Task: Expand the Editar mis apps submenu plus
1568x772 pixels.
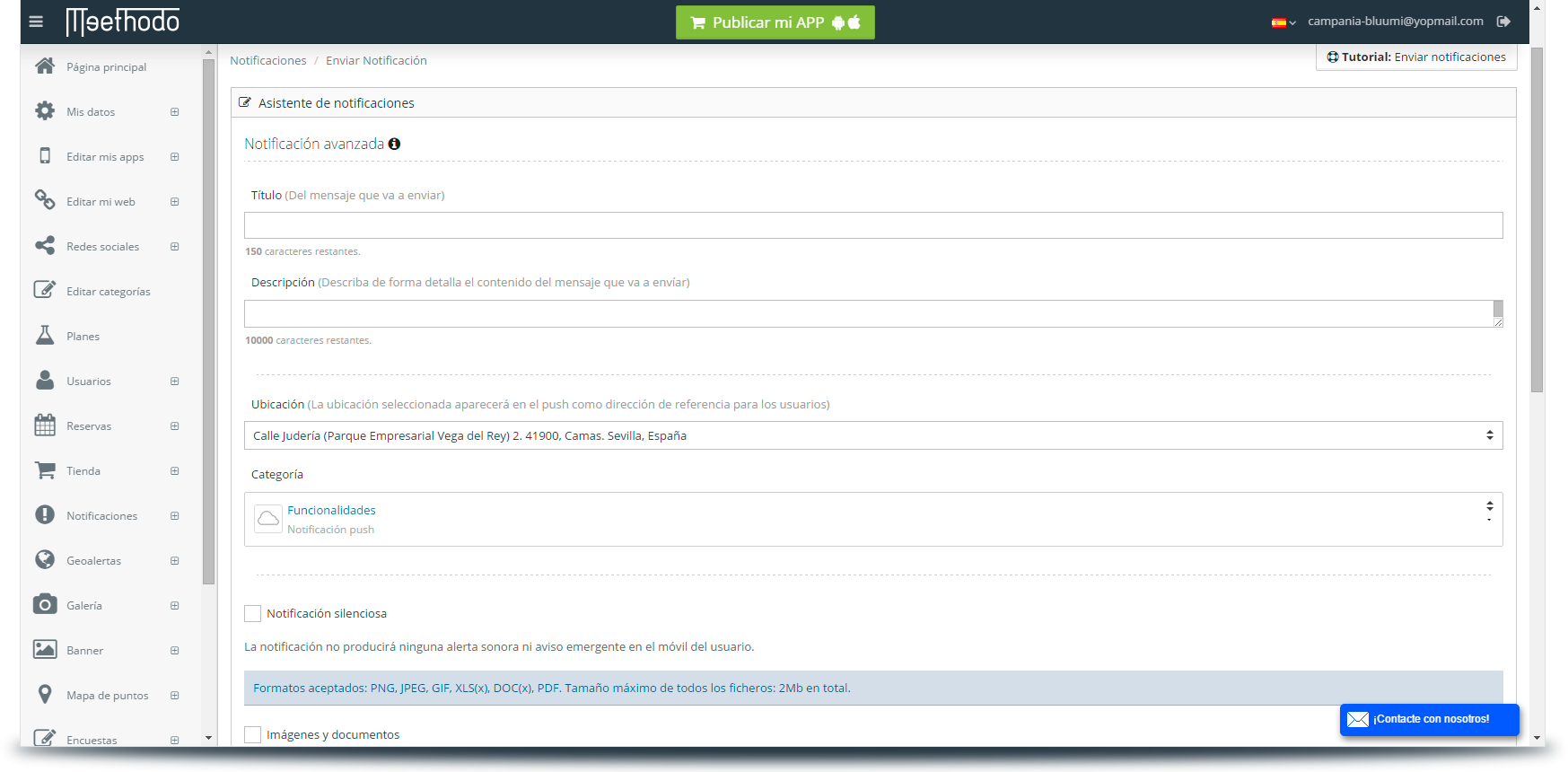Action: 175,157
